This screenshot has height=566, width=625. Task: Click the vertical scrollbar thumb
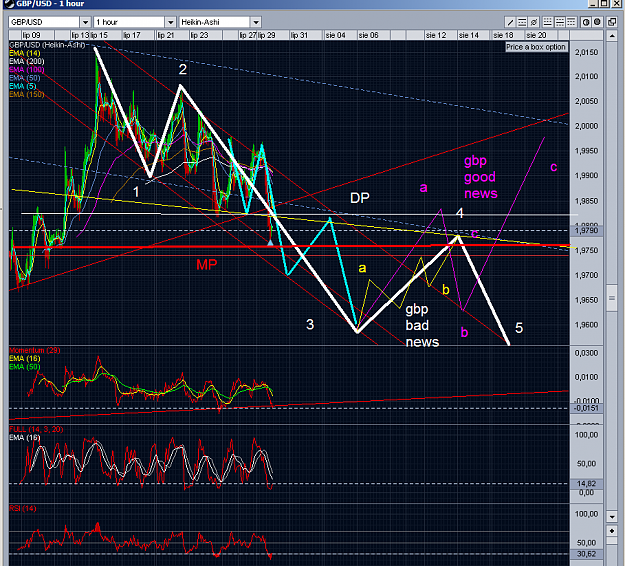click(x=612, y=298)
